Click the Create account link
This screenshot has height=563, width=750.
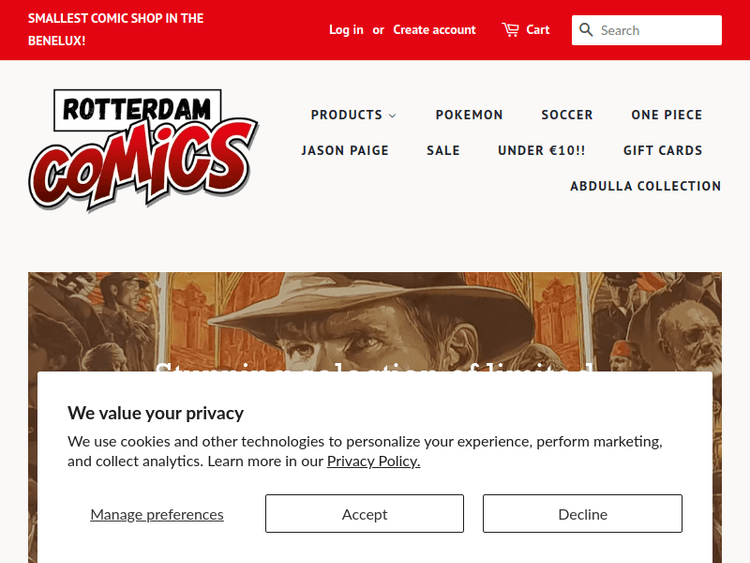(434, 30)
